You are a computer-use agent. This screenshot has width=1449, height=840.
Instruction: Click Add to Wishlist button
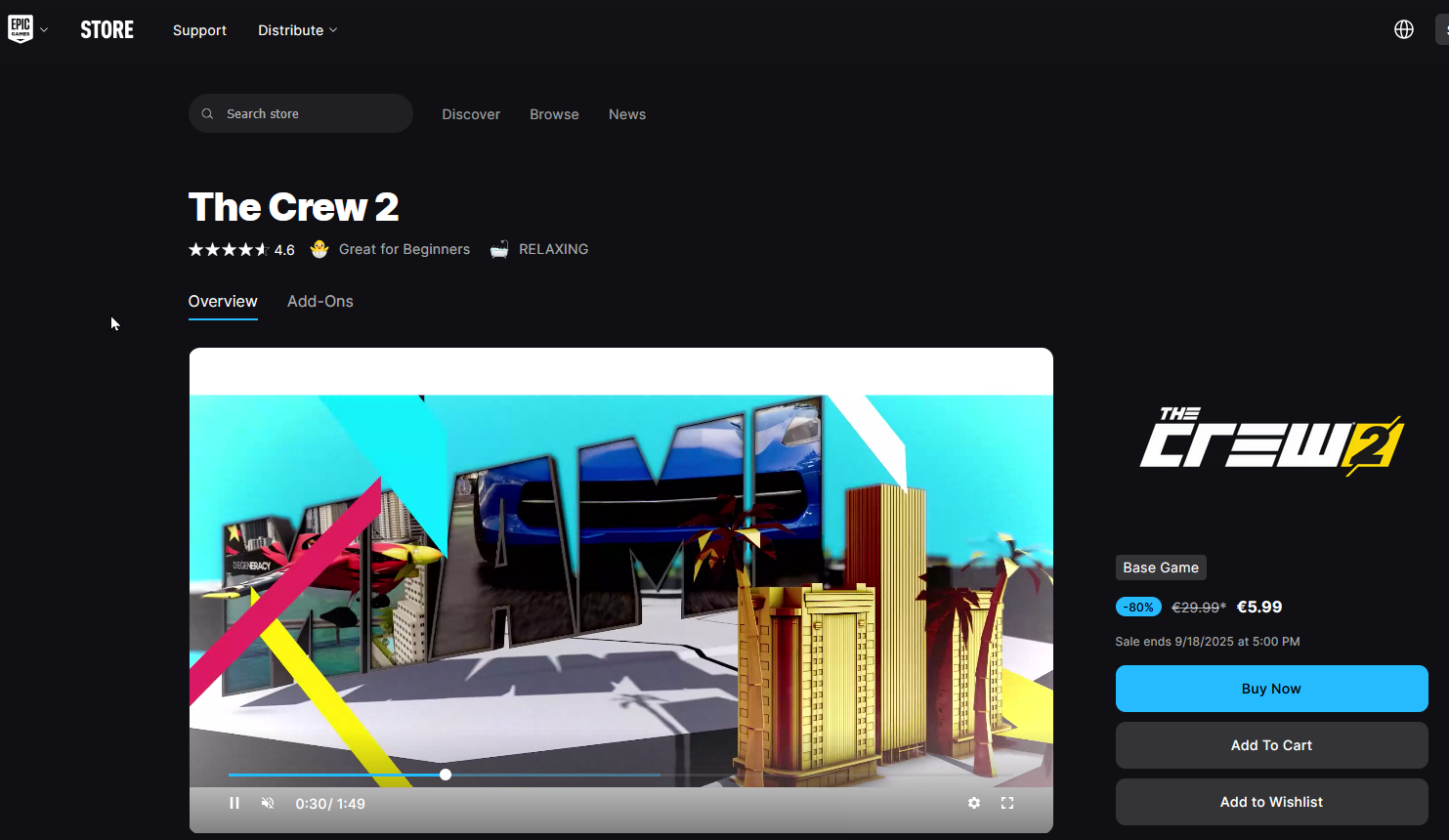1271,802
